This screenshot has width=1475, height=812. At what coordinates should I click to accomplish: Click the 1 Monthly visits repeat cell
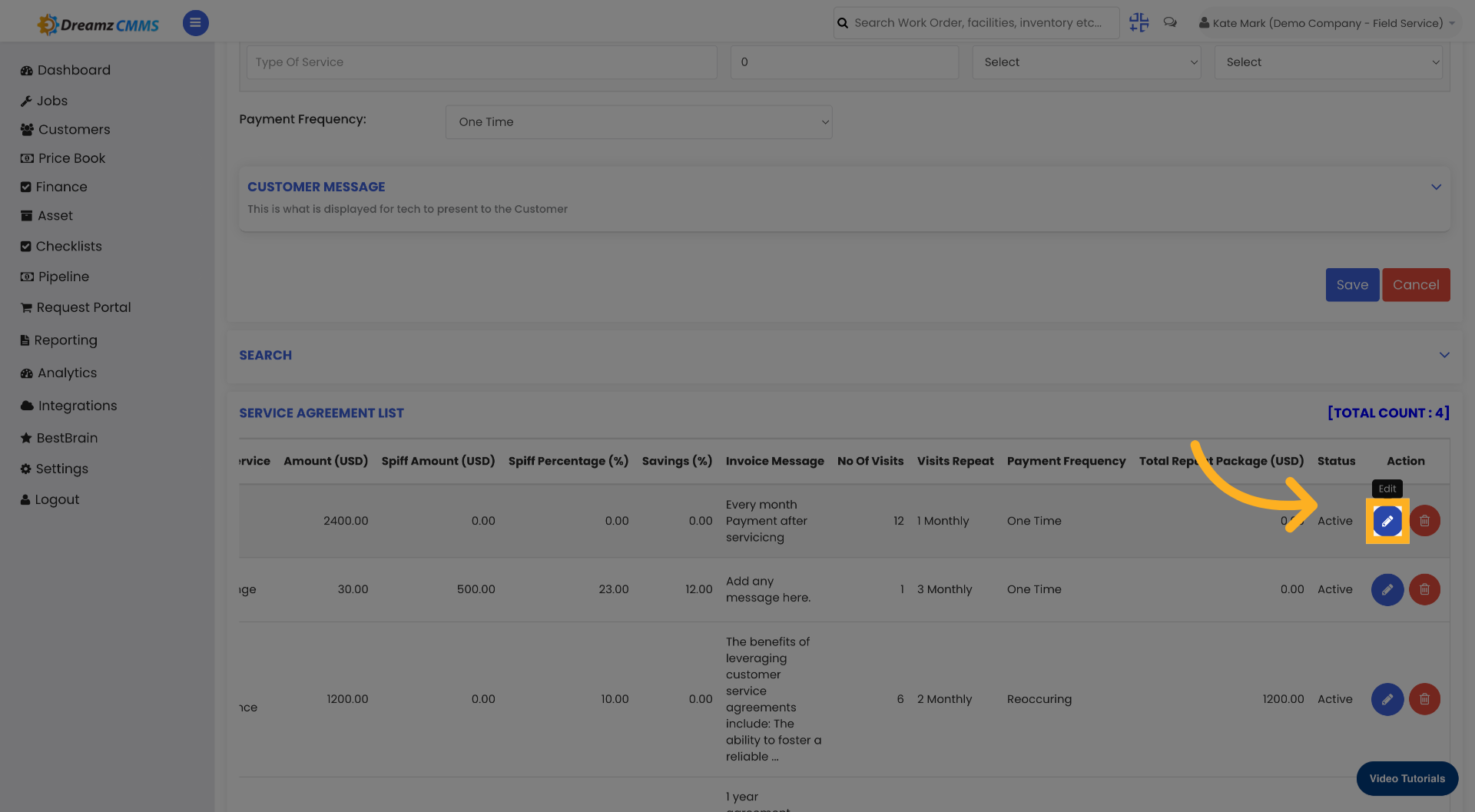coord(943,521)
